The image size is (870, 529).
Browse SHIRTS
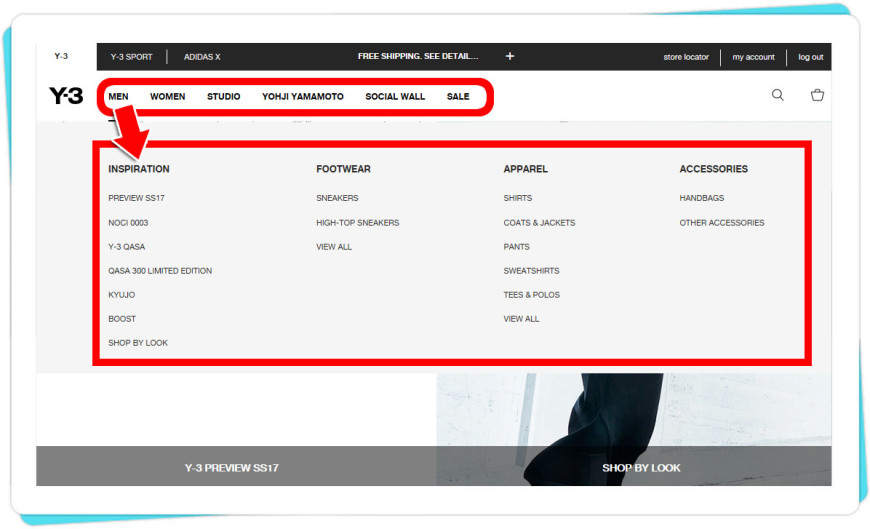(518, 198)
